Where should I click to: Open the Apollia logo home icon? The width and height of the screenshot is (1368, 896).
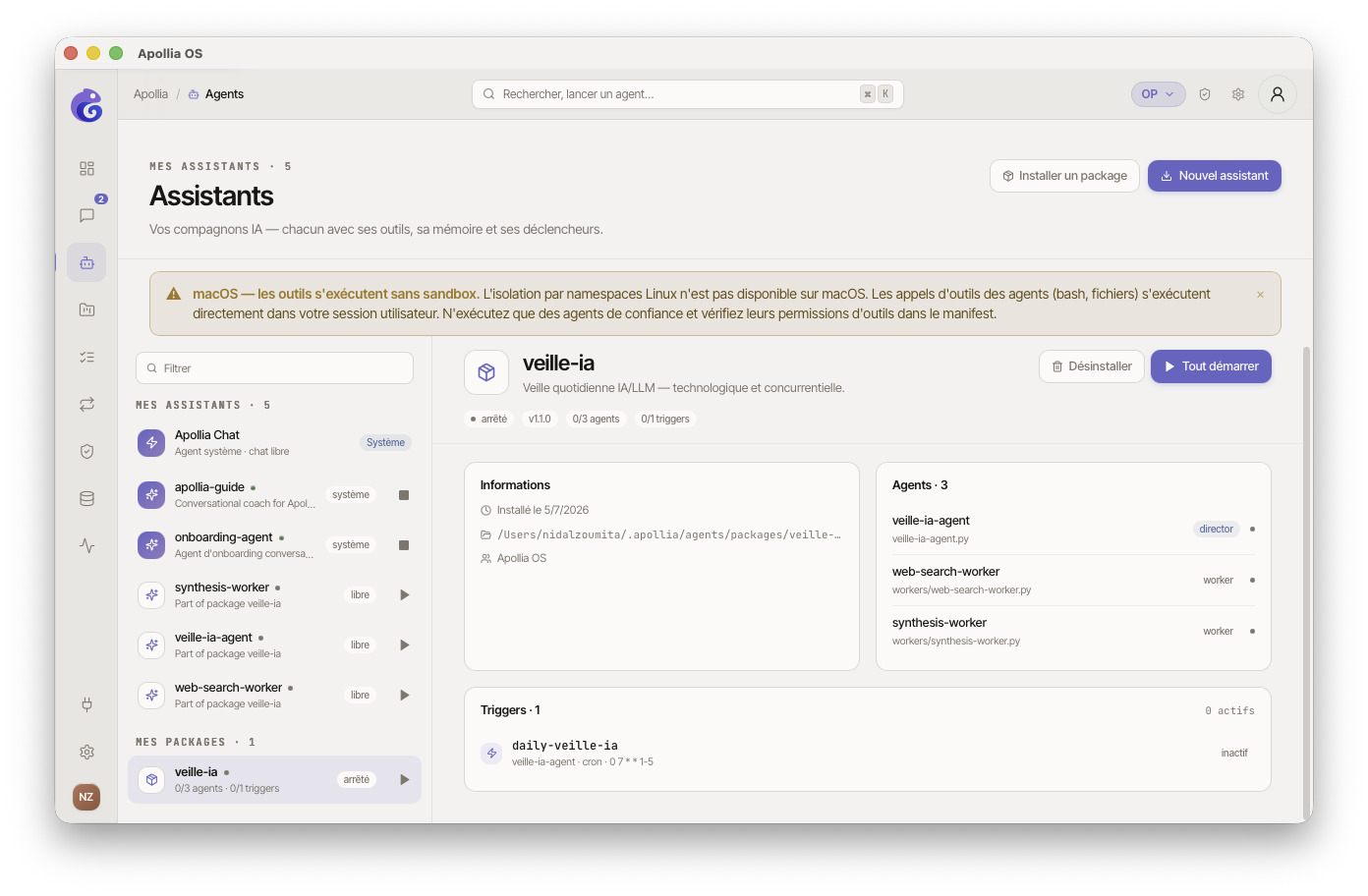click(x=86, y=105)
